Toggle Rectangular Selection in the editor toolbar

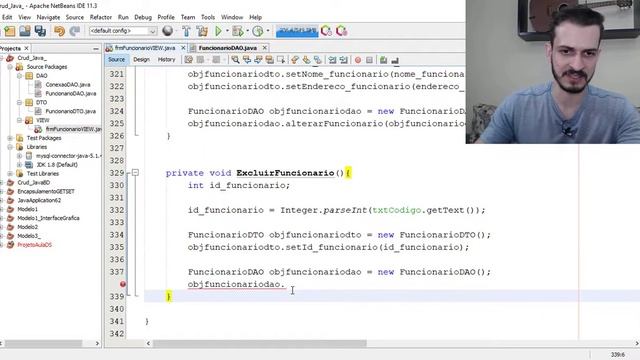(281, 60)
